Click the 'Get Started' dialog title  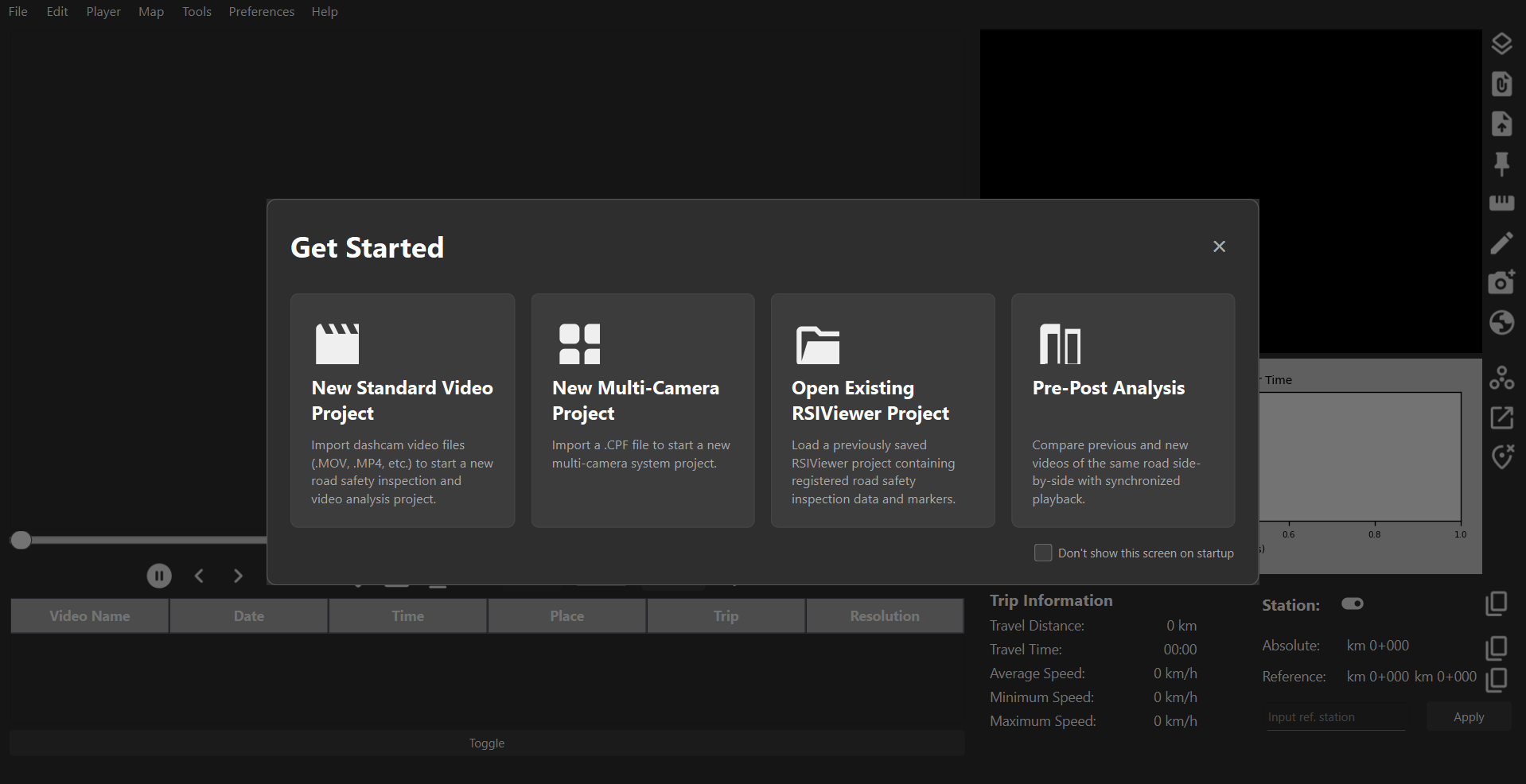click(368, 247)
